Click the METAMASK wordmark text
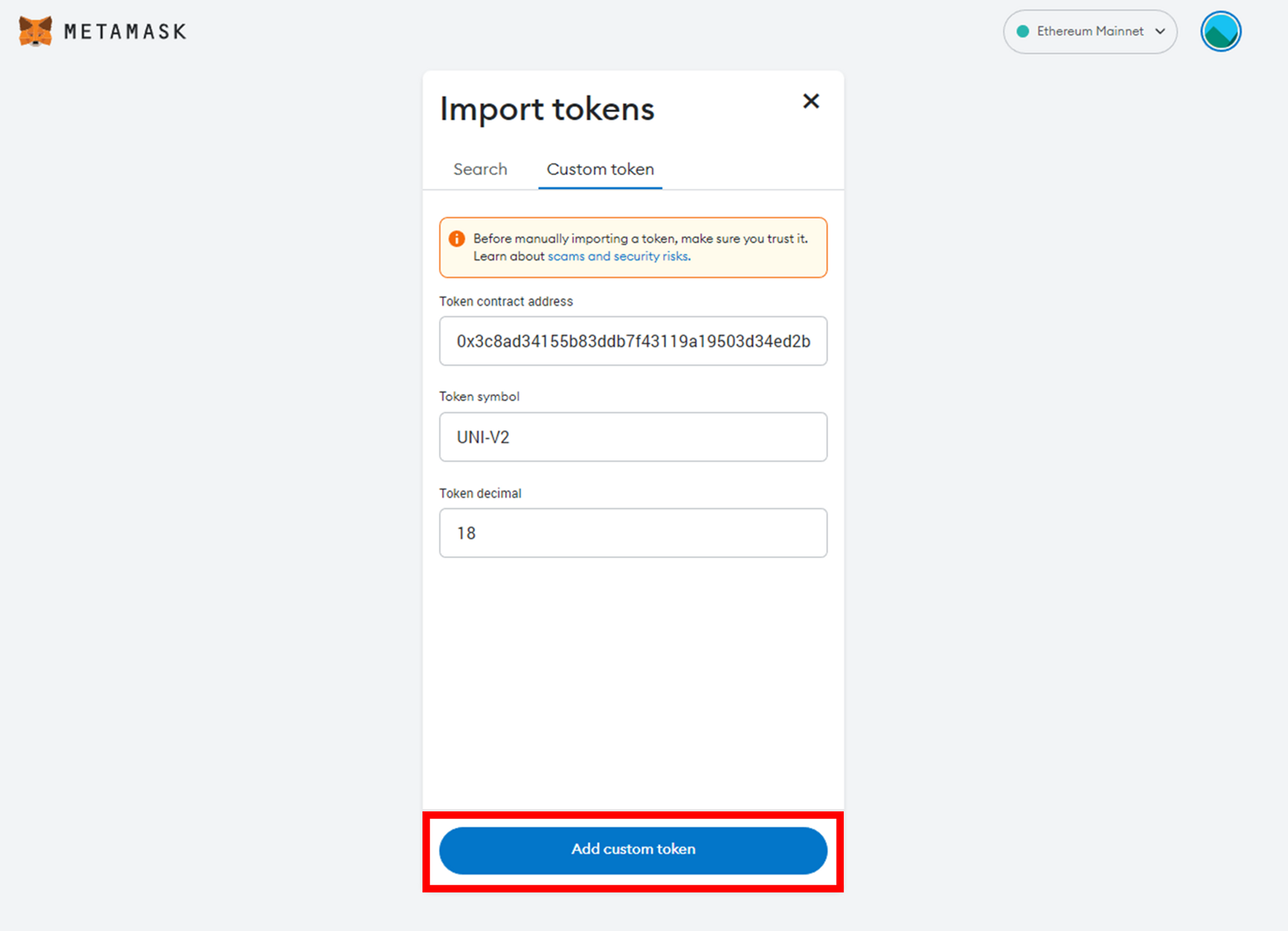1288x931 pixels. (126, 32)
